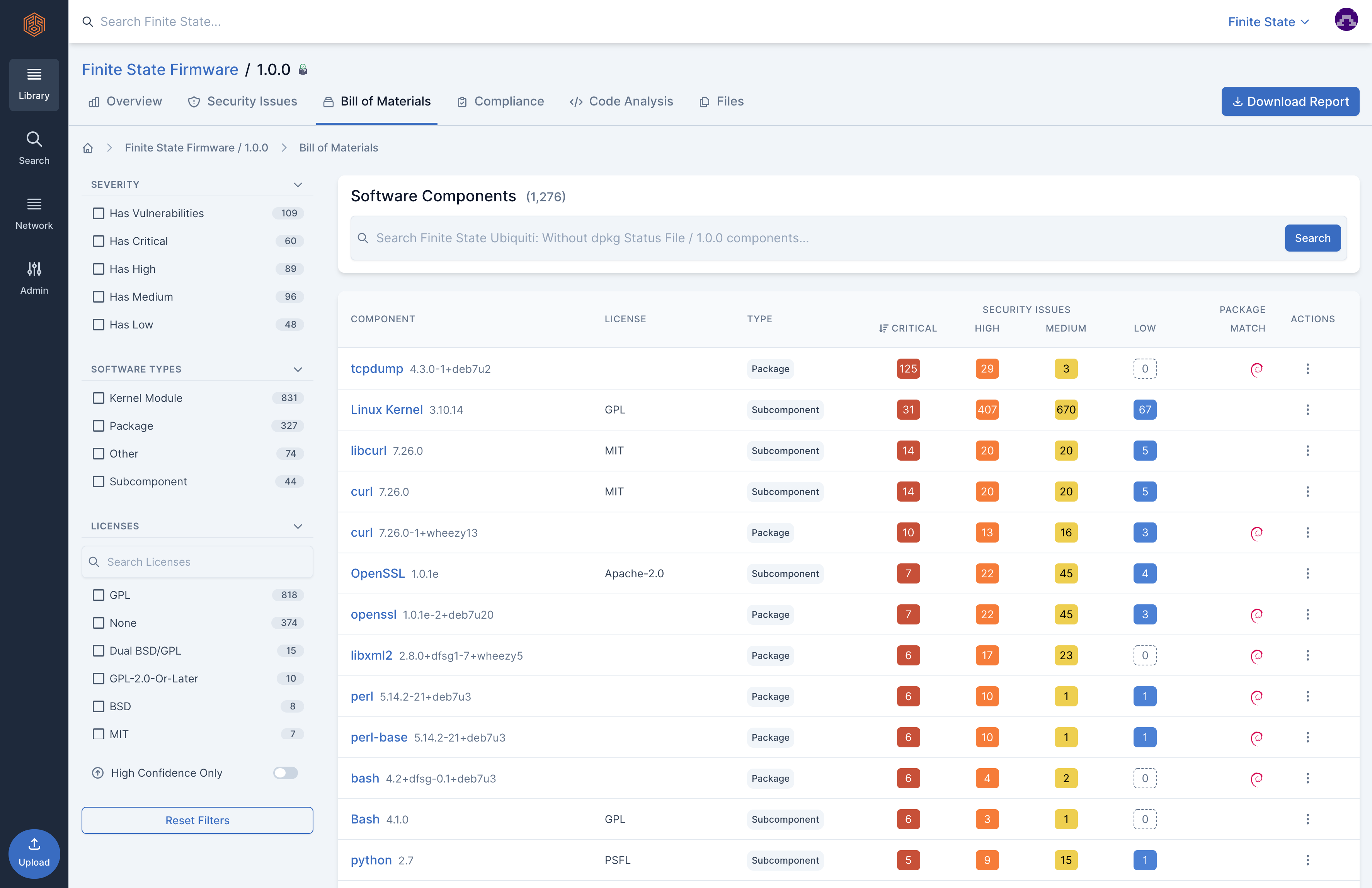Click the Download Report button
Screen dimensions: 1372x888
click(1290, 101)
